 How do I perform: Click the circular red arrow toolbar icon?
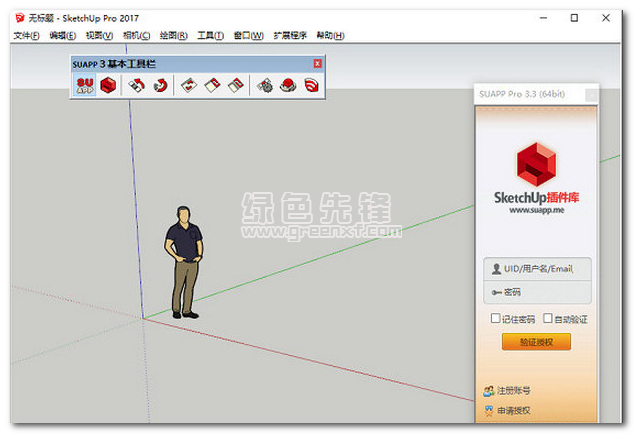161,85
